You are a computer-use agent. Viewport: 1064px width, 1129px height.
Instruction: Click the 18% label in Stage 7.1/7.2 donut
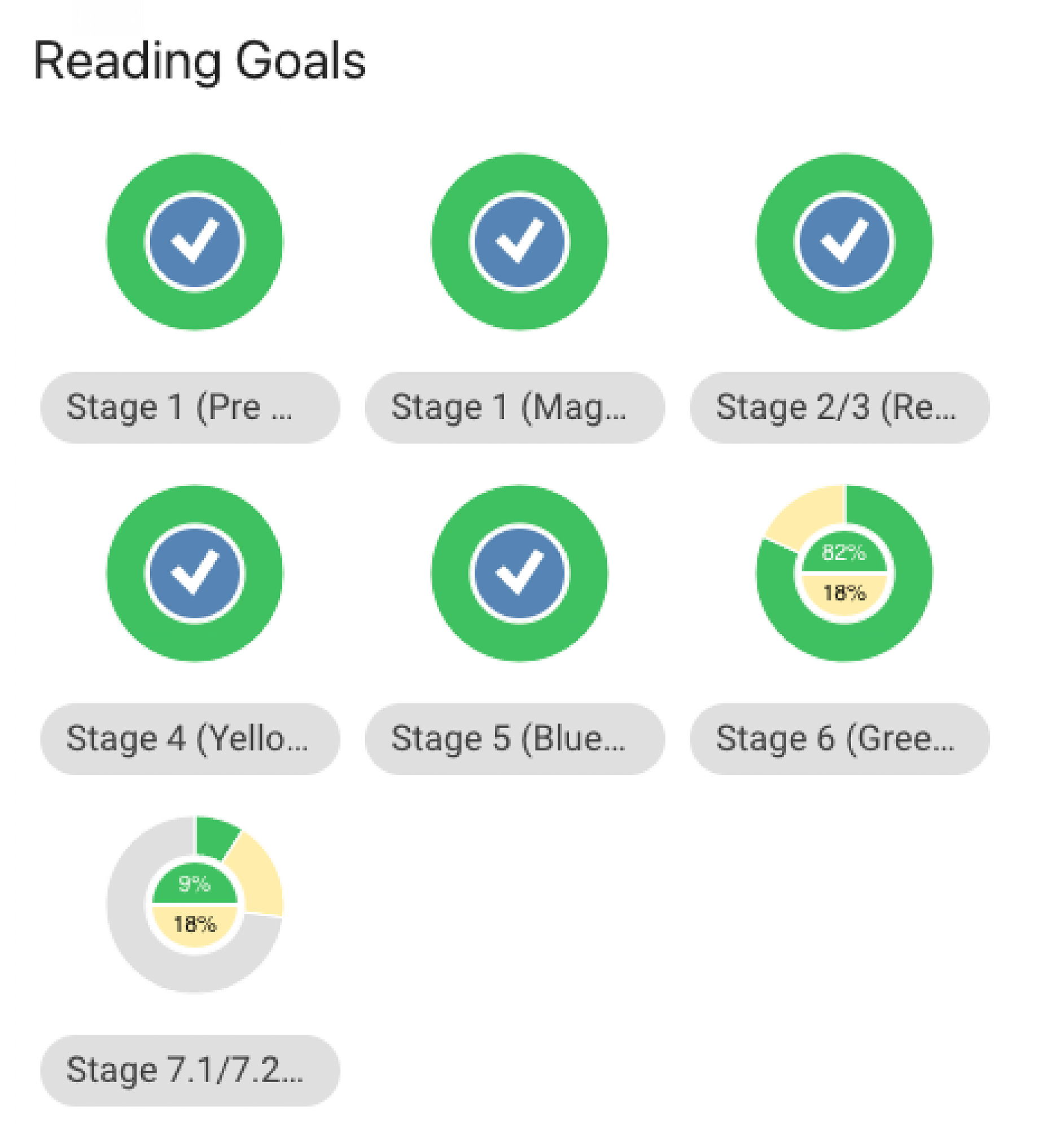pyautogui.click(x=195, y=925)
